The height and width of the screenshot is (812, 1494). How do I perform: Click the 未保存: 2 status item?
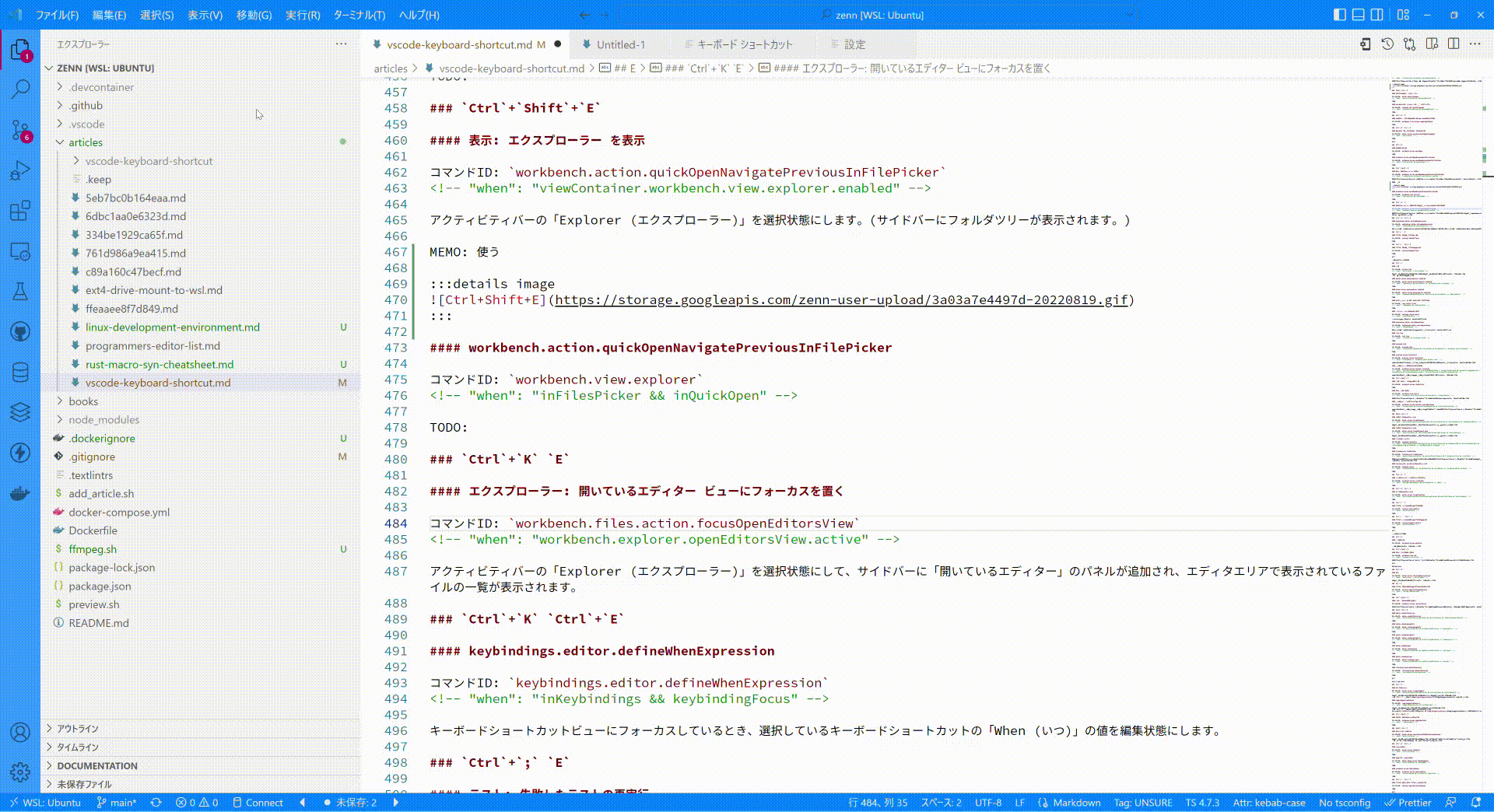[350, 803]
